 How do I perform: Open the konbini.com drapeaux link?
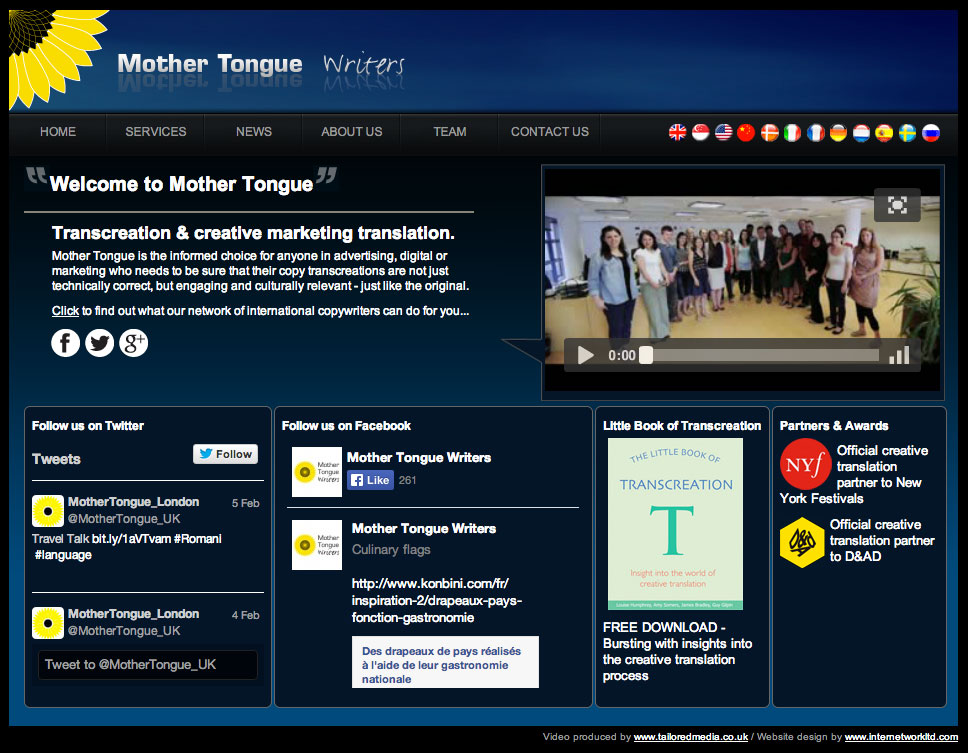pos(436,601)
